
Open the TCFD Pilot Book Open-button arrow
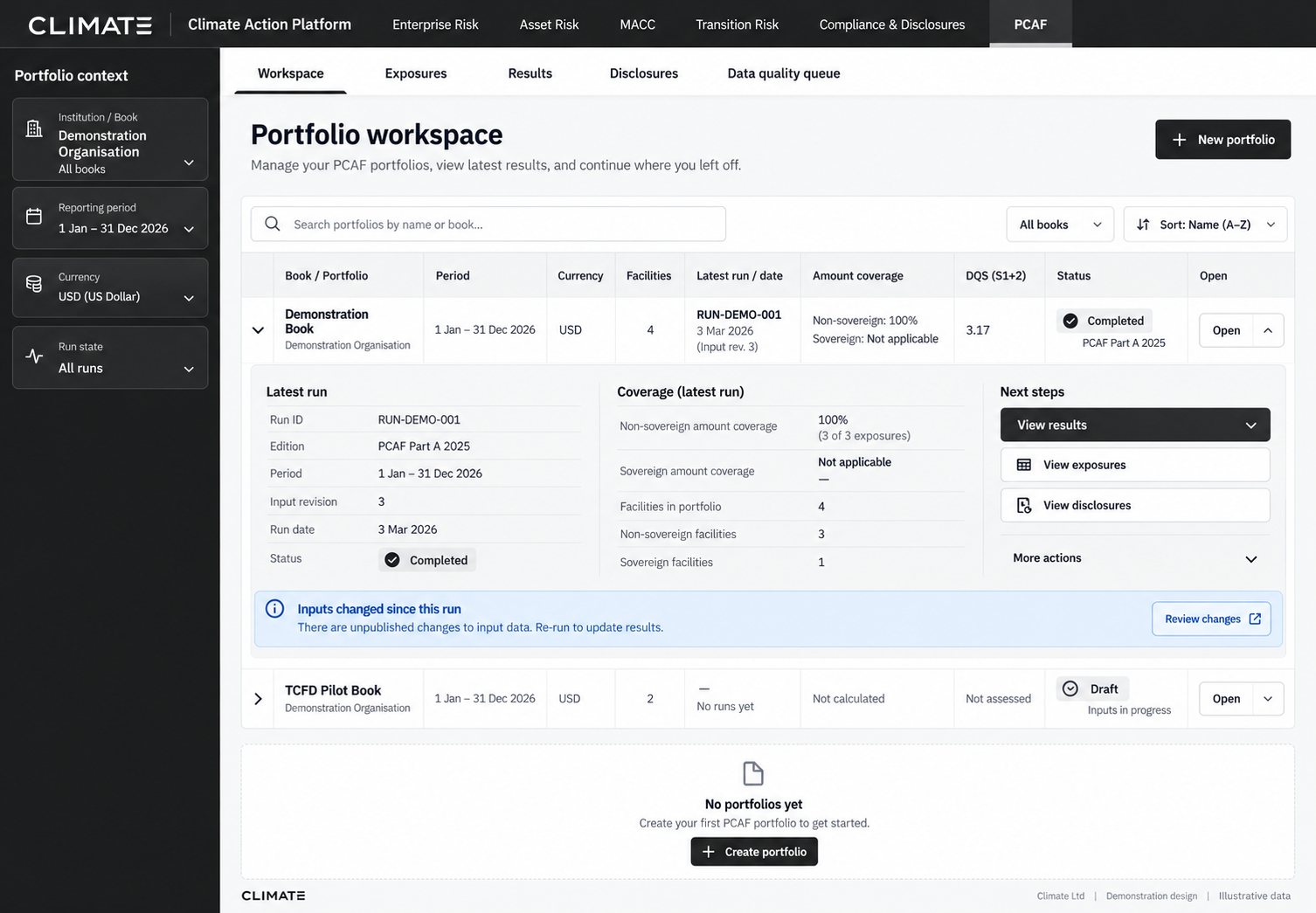(x=1268, y=699)
